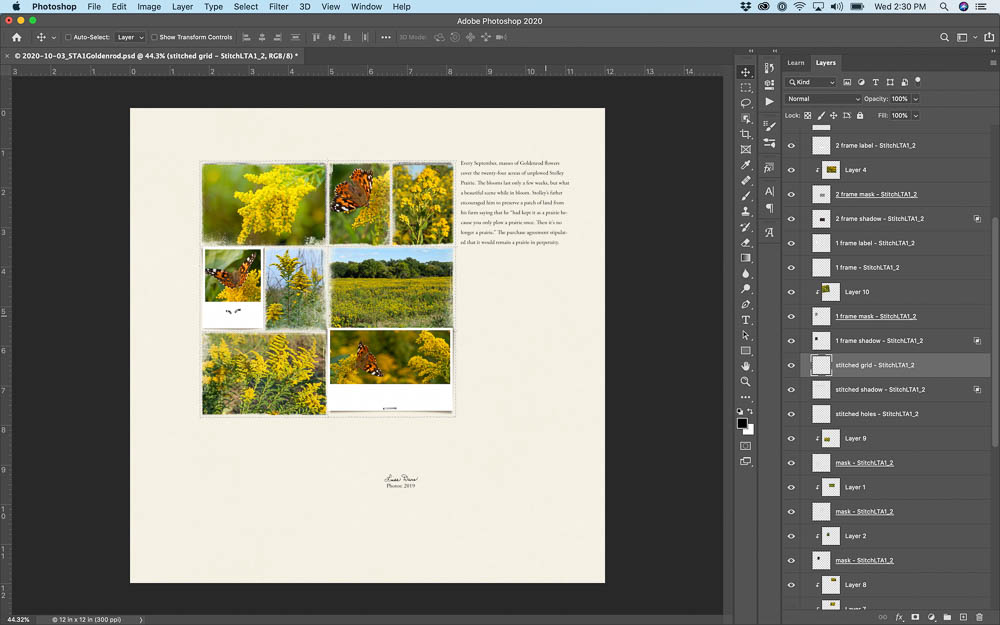Enable Show Transform Controls checkbox
This screenshot has height=625, width=1000.
coord(154,37)
